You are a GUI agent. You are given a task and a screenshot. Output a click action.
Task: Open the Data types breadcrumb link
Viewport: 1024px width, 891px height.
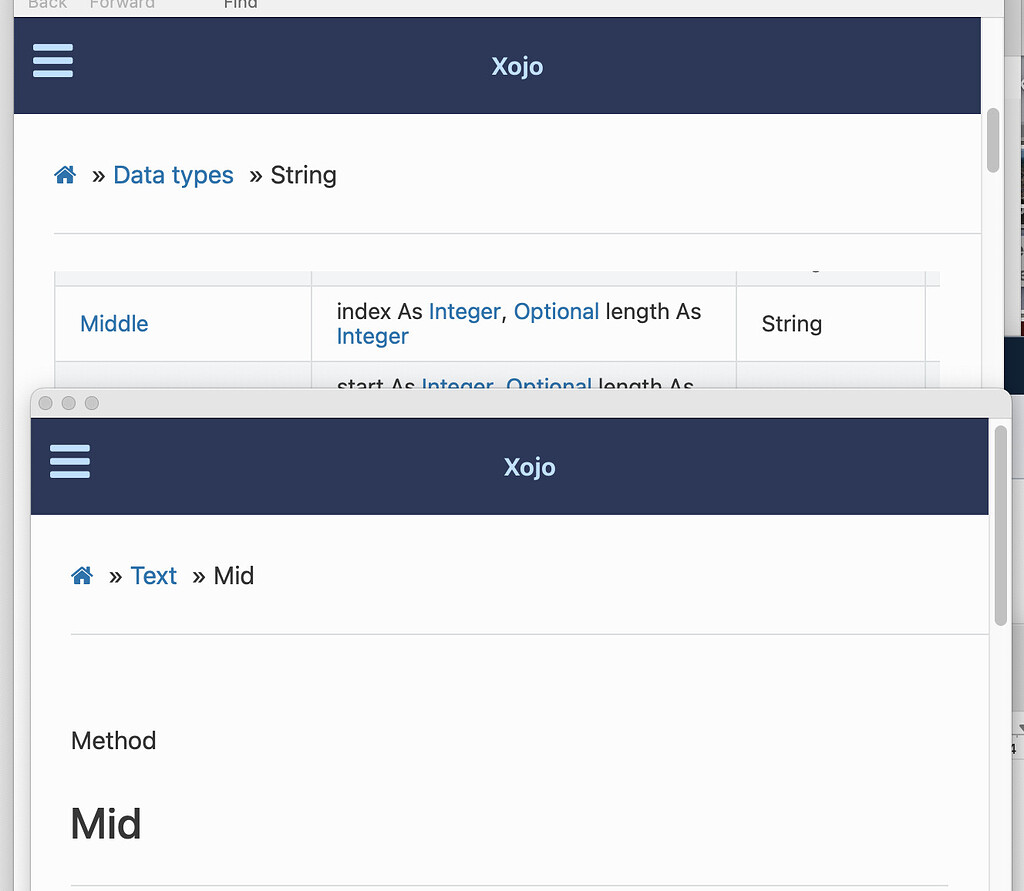tap(173, 175)
